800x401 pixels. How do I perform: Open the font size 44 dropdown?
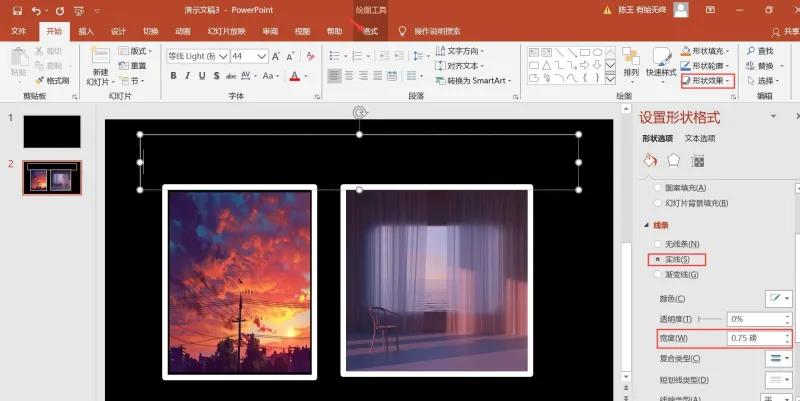(262, 56)
